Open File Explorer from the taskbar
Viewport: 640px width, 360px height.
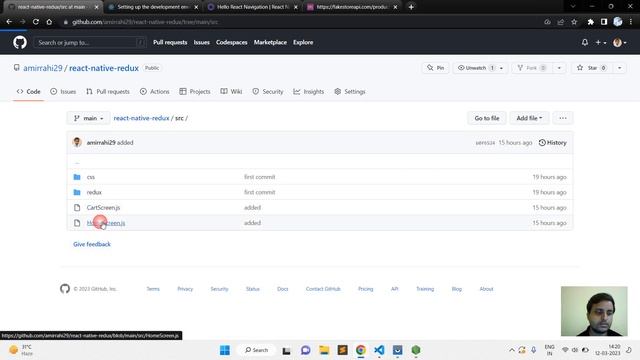(324, 350)
